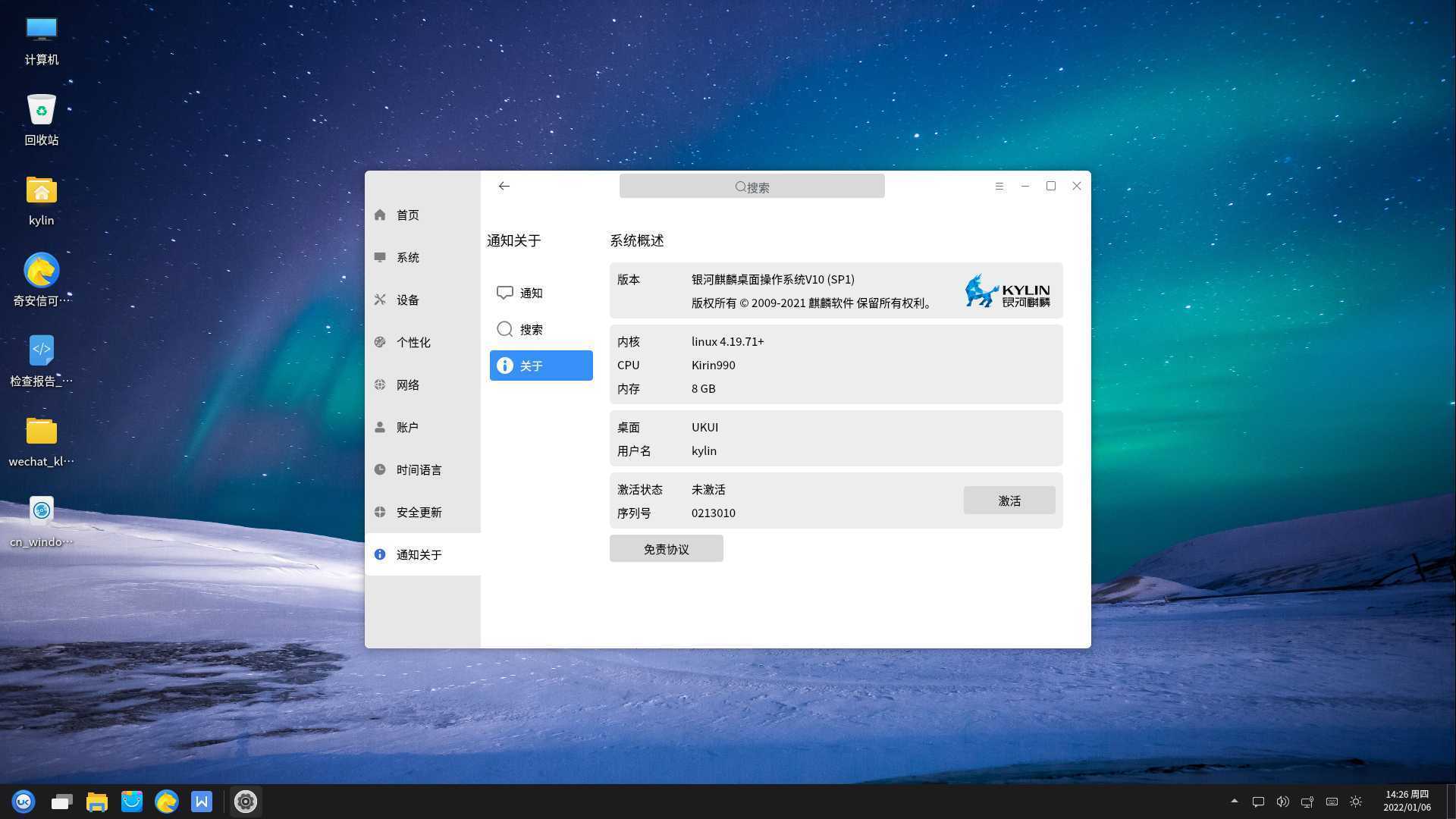Image resolution: width=1456 pixels, height=819 pixels.
Task: Open the brightness icon in the system tray
Action: tap(1355, 802)
